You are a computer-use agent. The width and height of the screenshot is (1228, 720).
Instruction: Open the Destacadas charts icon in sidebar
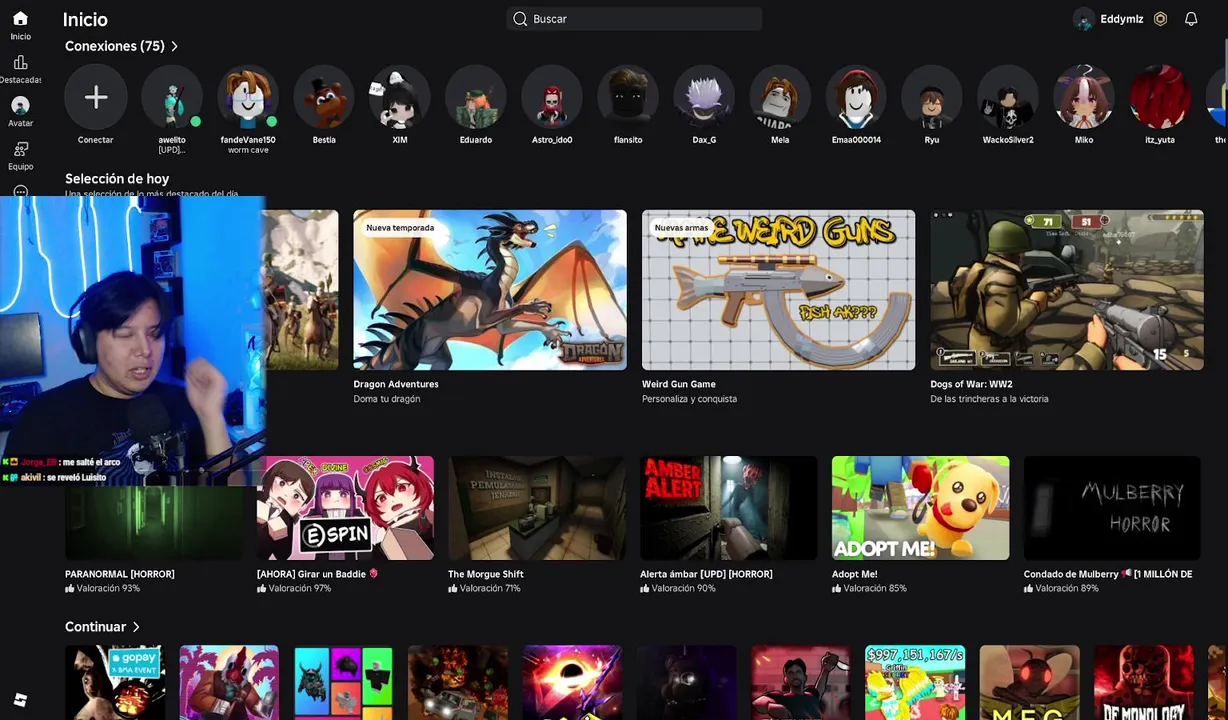pos(20,62)
